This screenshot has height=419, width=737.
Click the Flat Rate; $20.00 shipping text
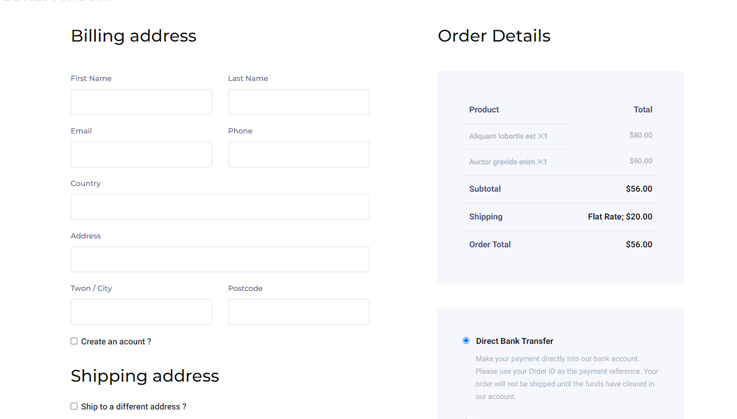(620, 217)
